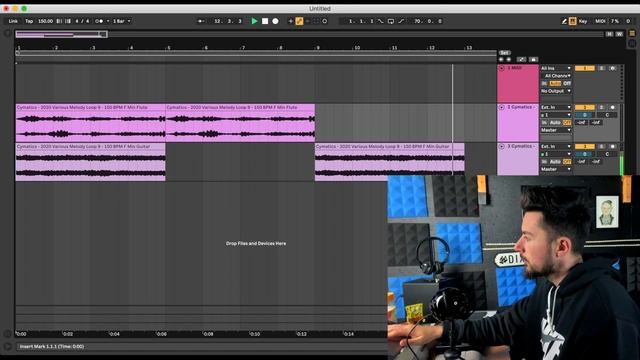Toggle track 3 Cymatics activator
Viewport: 640px width, 360px height.
(584, 146)
